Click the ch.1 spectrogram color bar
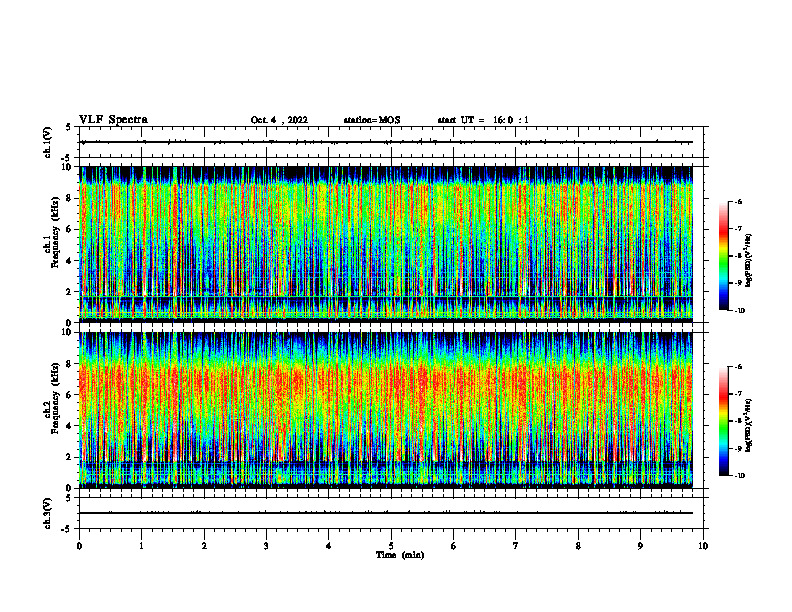 (723, 256)
